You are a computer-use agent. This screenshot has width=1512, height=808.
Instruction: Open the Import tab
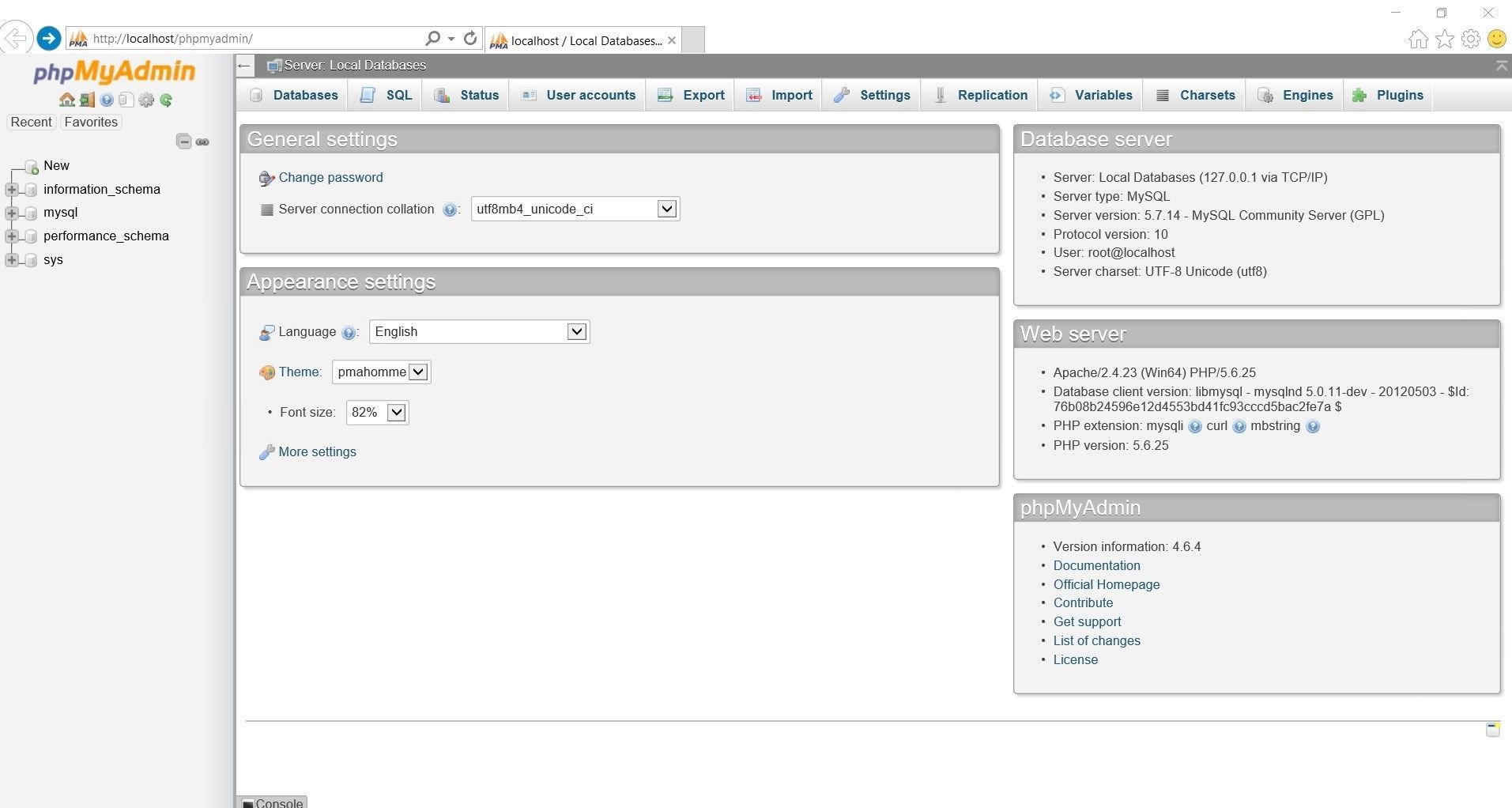[x=779, y=95]
